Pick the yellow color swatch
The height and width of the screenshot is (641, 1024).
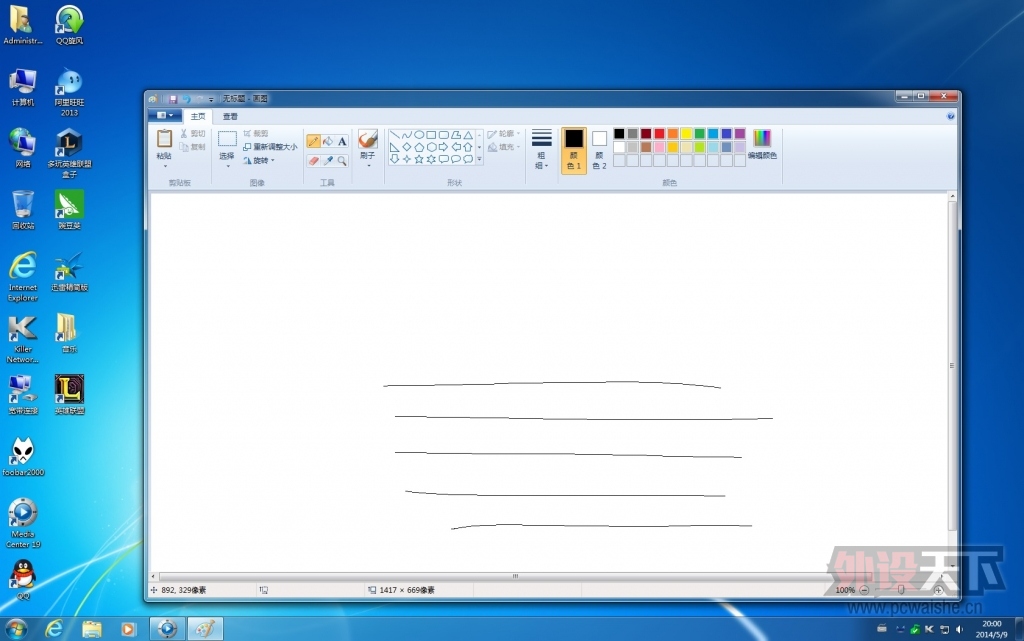coord(686,134)
